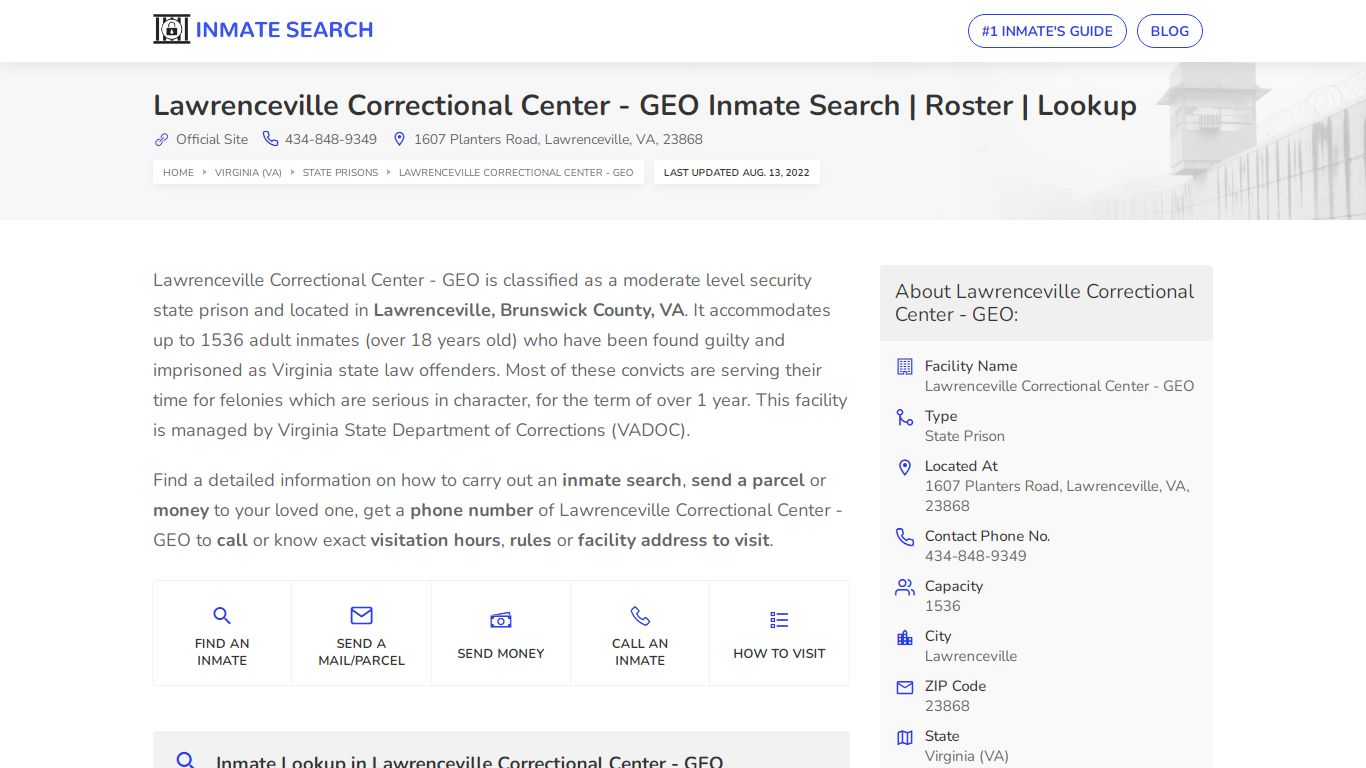The width and height of the screenshot is (1366, 768).
Task: Click the phone icon beside Contact Phone No.
Action: 905,537
